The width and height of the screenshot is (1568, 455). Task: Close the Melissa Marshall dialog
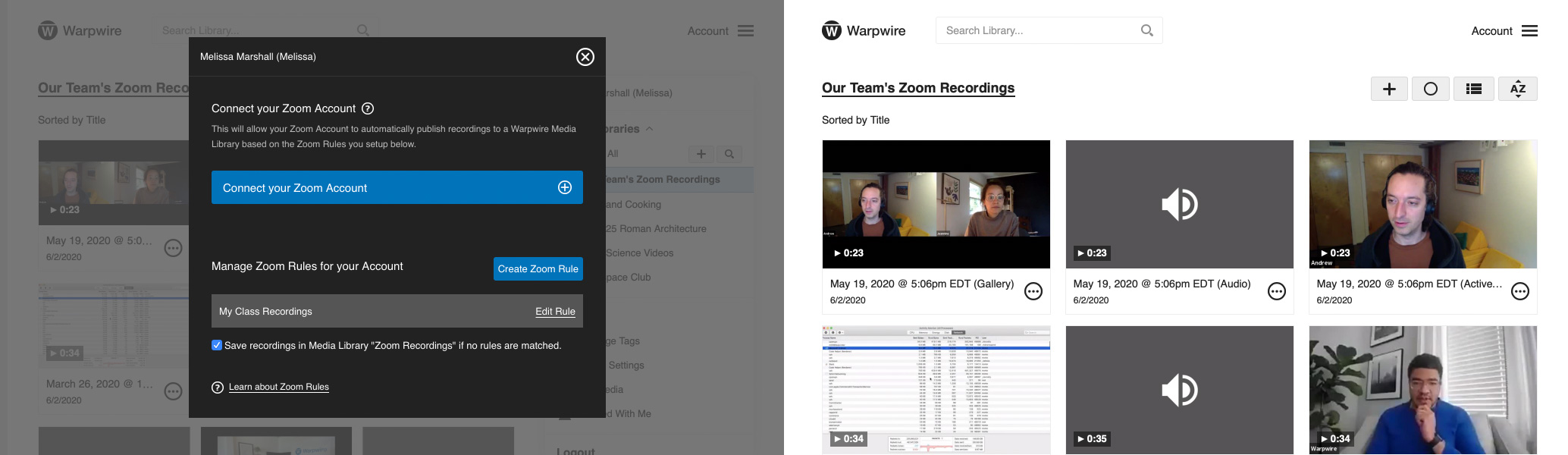tap(585, 57)
